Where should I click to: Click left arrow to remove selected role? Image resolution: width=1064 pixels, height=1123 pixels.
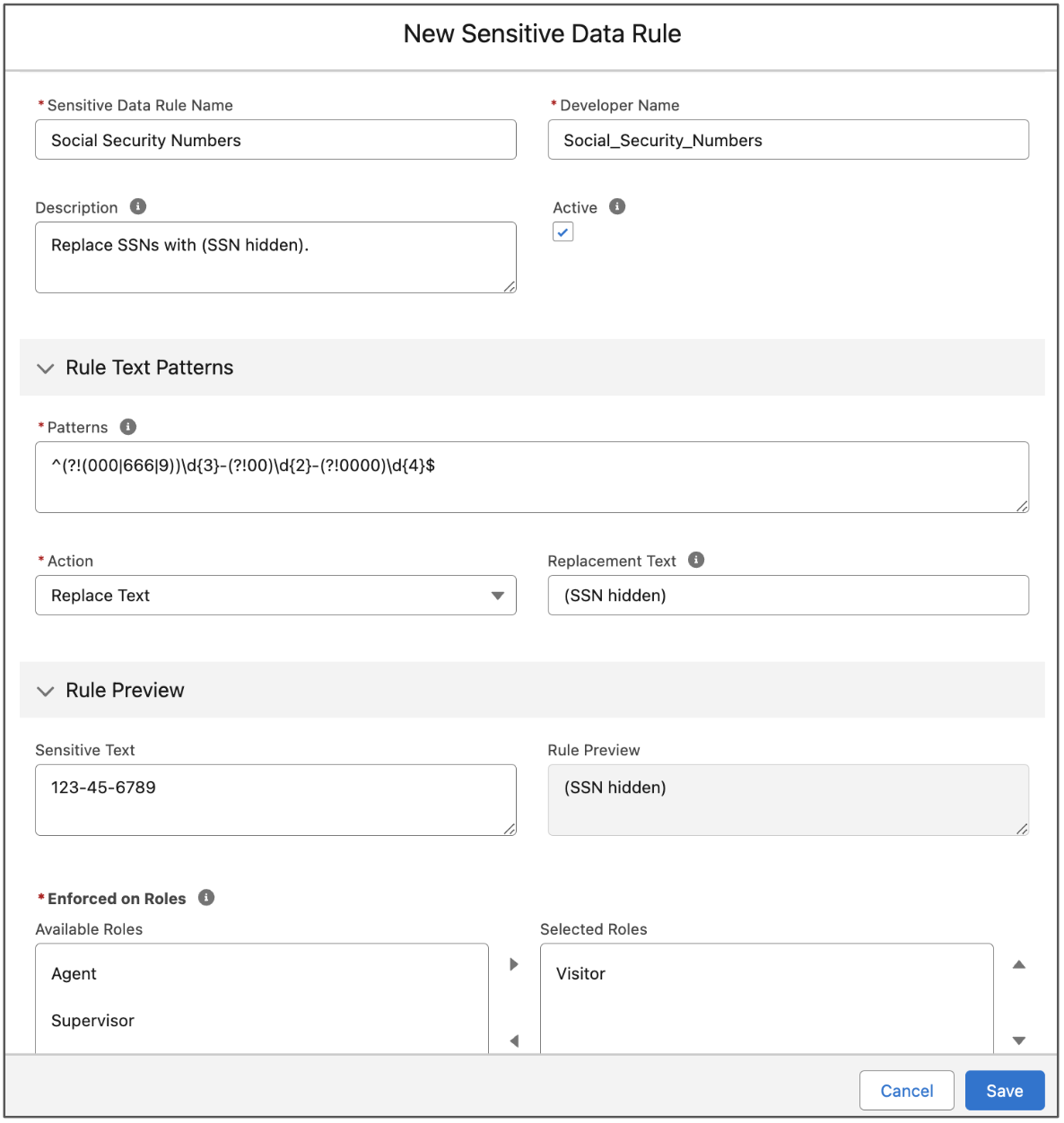pyautogui.click(x=514, y=1040)
